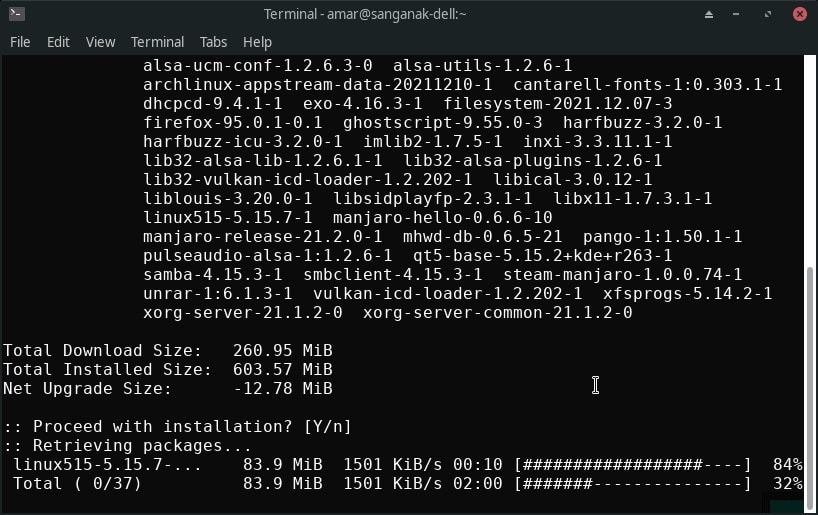The width and height of the screenshot is (818, 515).
Task: Click the 'Total Installed Size:' line
Action: [168, 370]
